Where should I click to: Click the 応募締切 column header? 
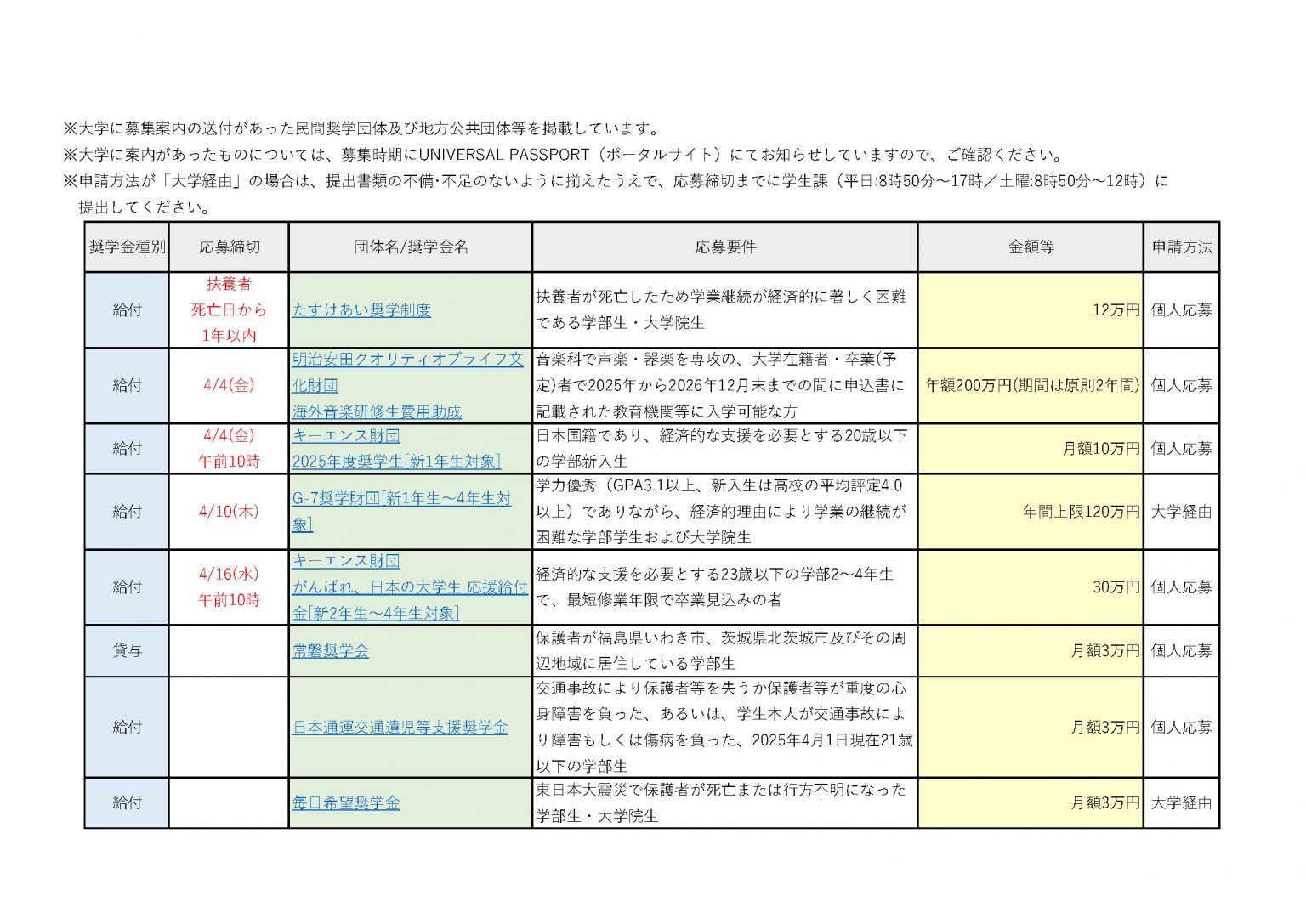(229, 247)
